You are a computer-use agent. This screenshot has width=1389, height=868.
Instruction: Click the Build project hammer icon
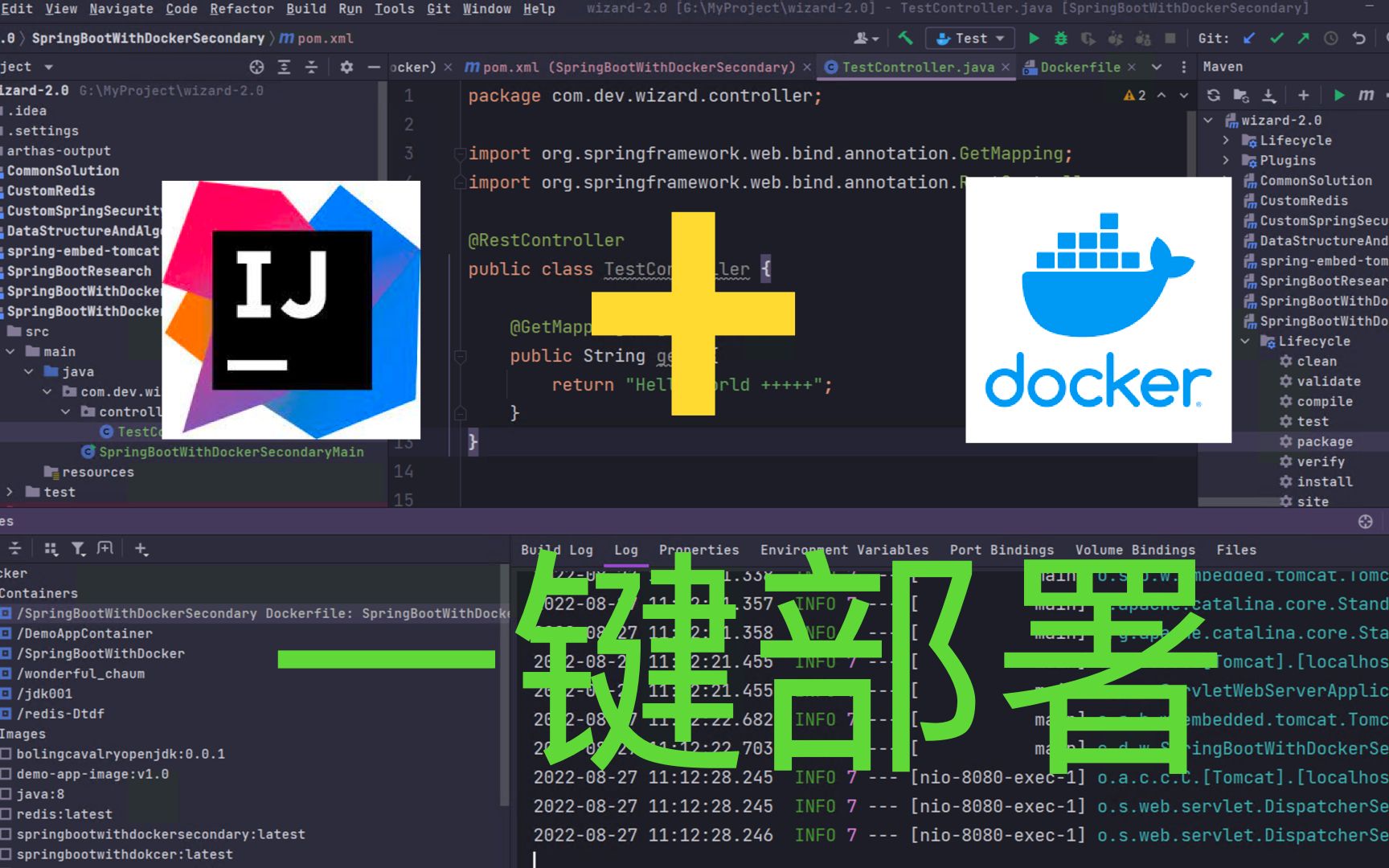click(906, 38)
